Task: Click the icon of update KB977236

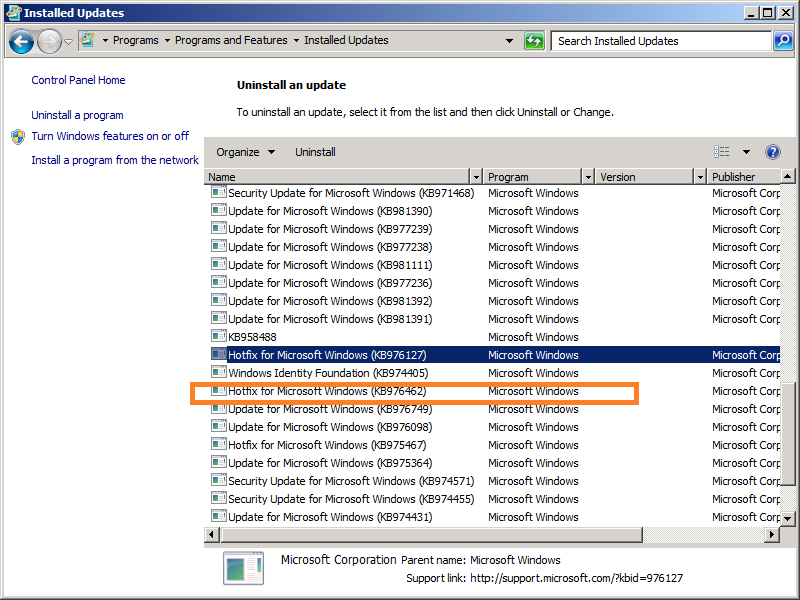Action: pos(219,282)
